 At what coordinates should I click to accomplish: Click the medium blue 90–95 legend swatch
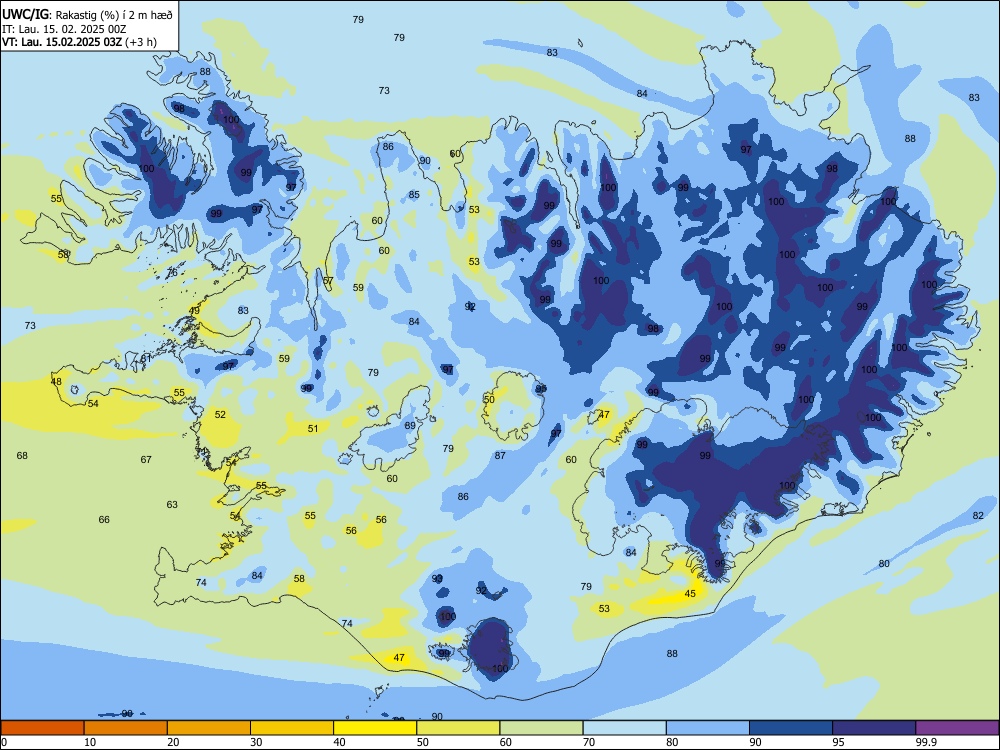pos(791,728)
